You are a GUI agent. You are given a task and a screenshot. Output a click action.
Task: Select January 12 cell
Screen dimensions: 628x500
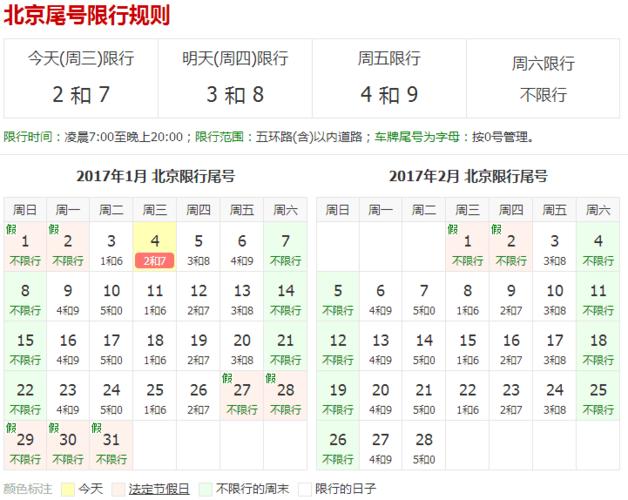tap(198, 296)
